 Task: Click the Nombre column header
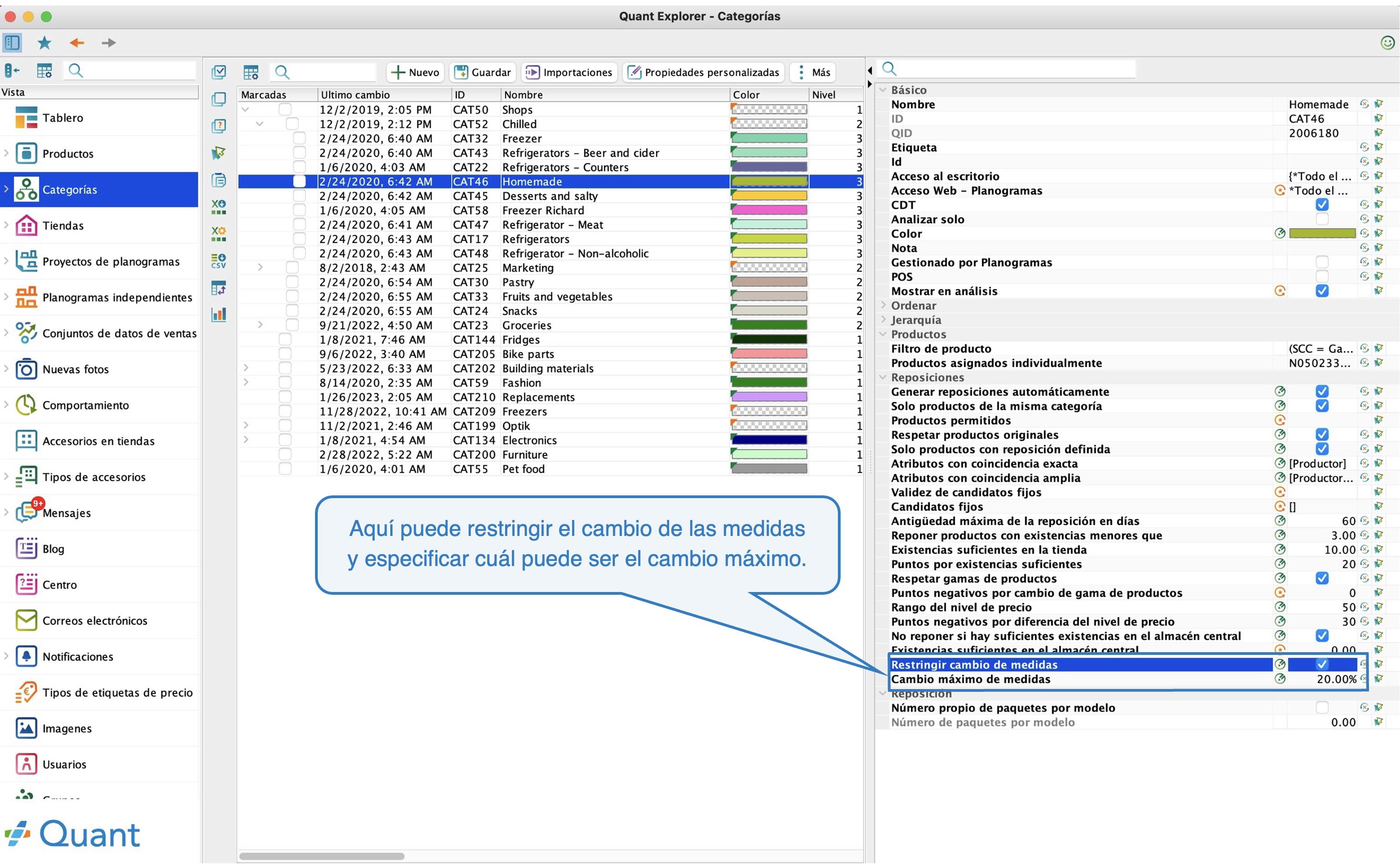[615, 94]
